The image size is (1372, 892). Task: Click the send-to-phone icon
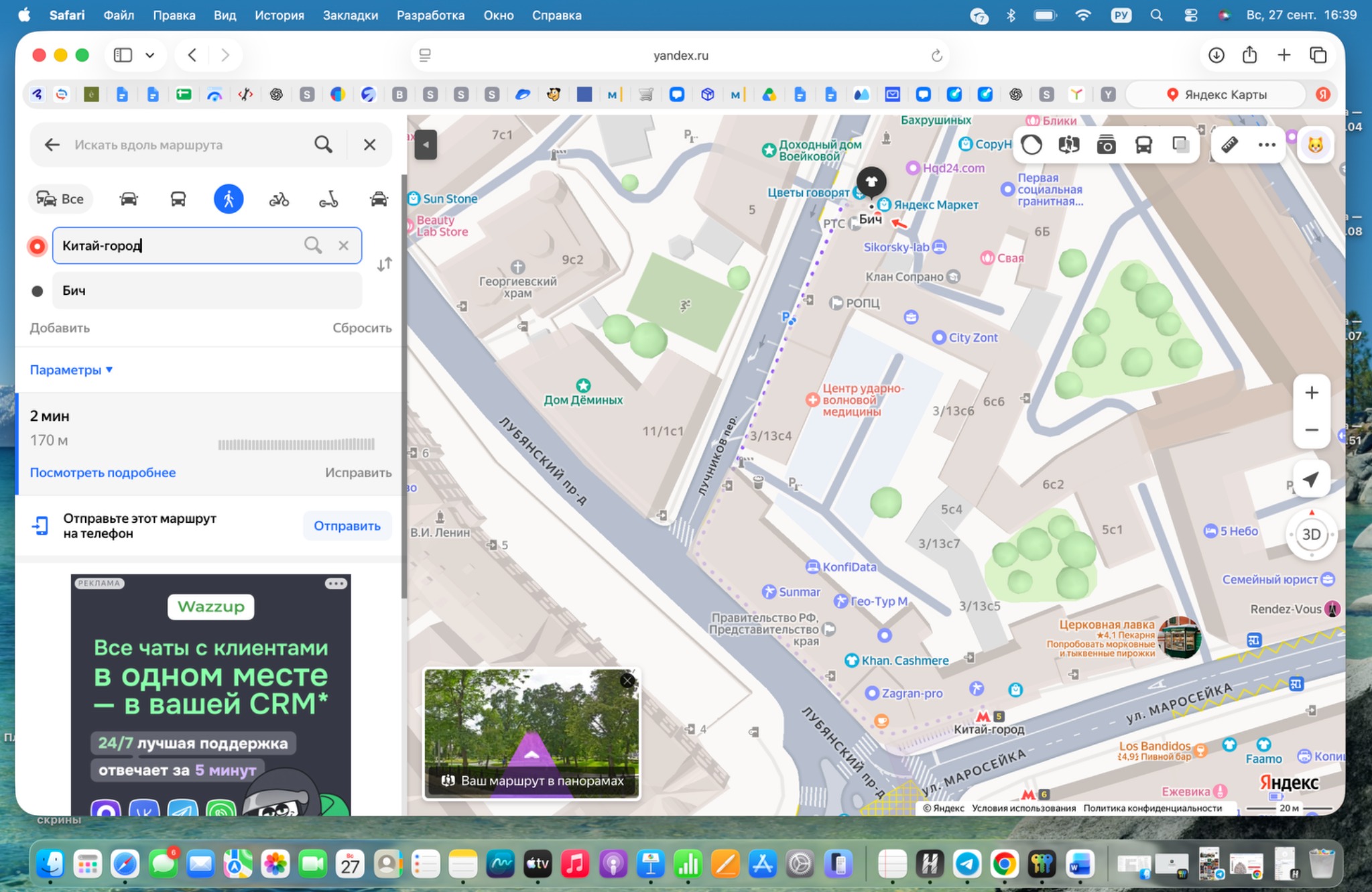point(40,526)
